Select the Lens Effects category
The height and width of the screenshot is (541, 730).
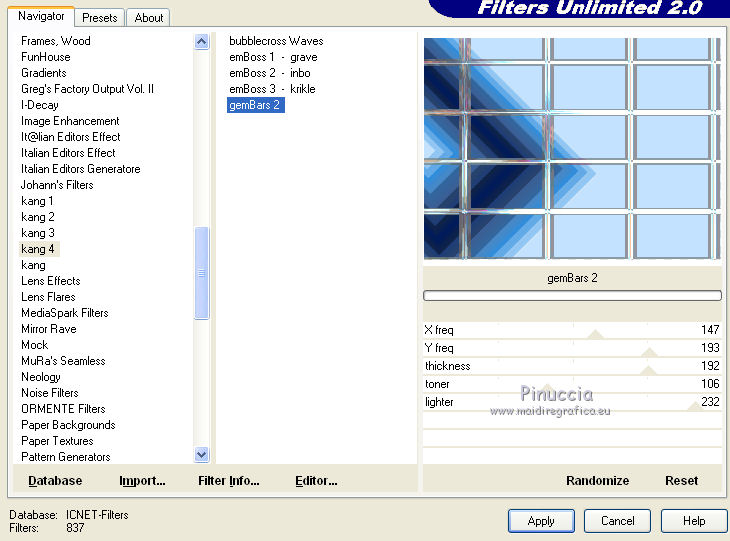[x=51, y=281]
